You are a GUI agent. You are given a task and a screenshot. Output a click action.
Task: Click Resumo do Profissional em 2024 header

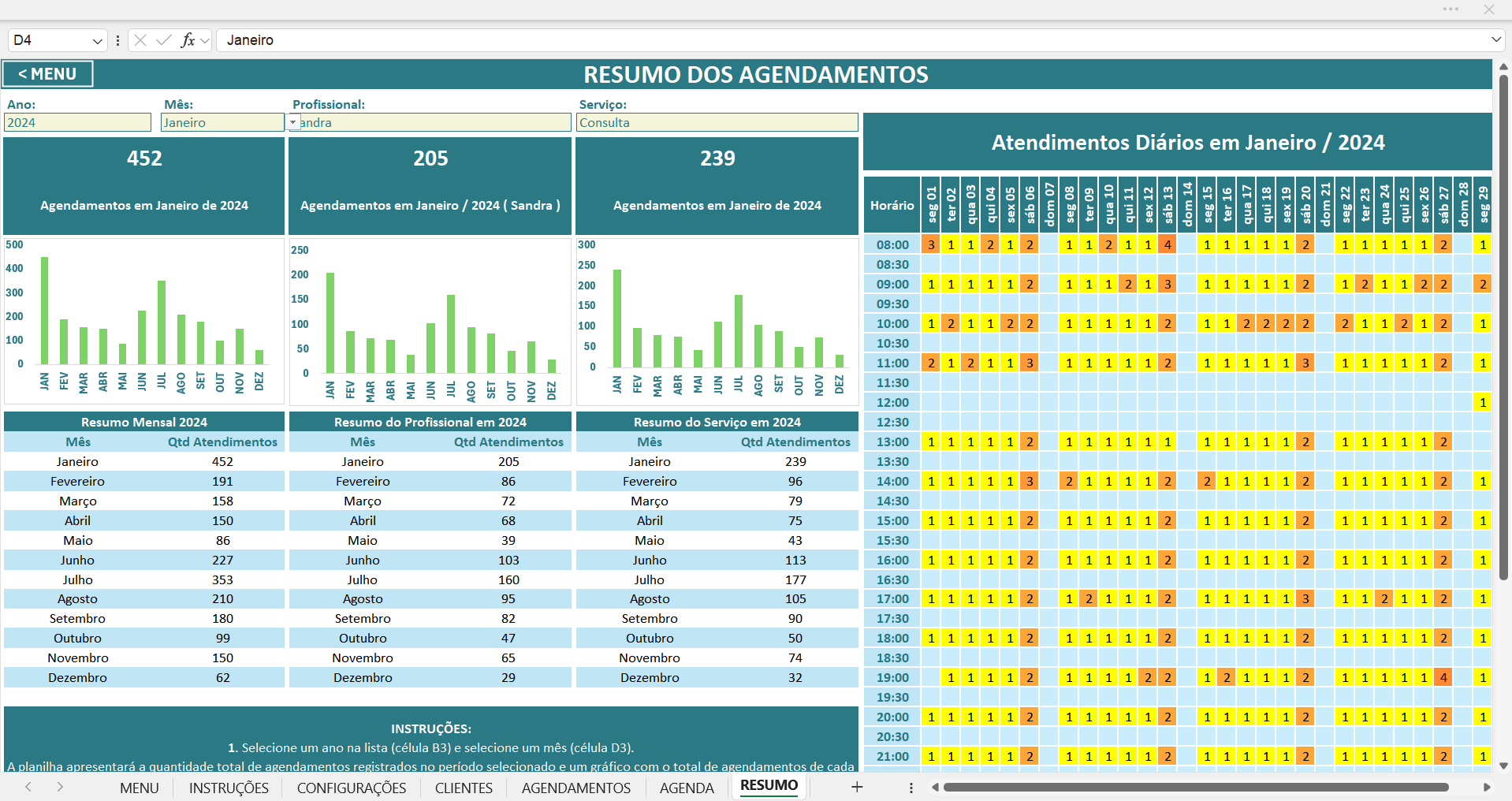(x=430, y=422)
